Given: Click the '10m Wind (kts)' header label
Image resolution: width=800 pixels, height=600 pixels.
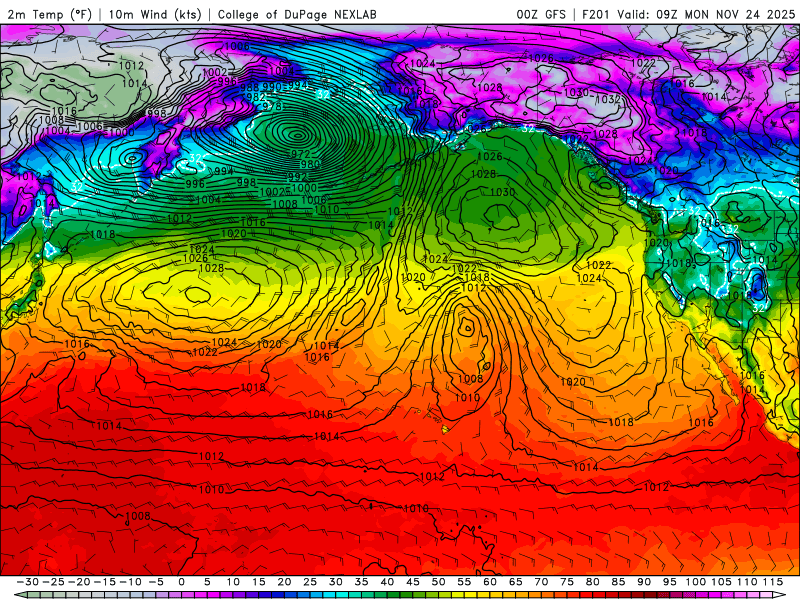Looking at the screenshot, I should click(155, 14).
